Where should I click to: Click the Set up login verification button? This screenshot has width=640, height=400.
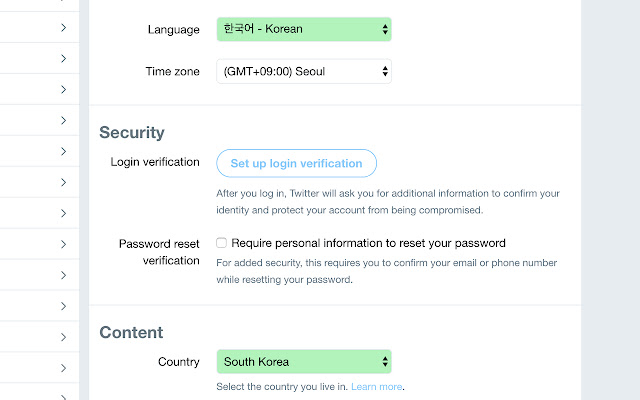click(x=296, y=163)
